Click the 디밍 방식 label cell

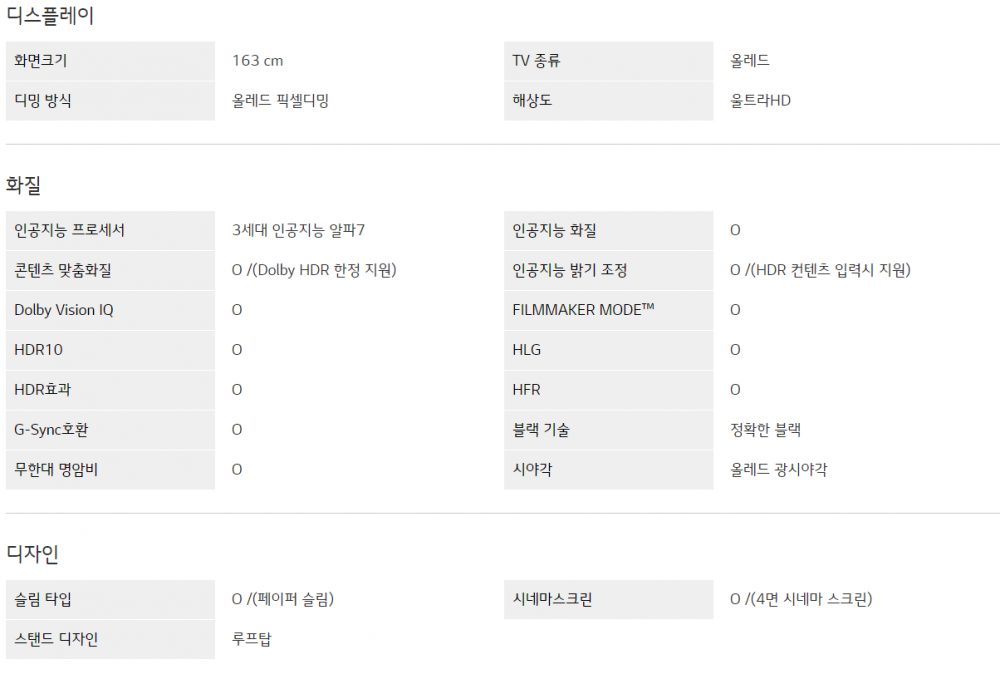(110, 101)
